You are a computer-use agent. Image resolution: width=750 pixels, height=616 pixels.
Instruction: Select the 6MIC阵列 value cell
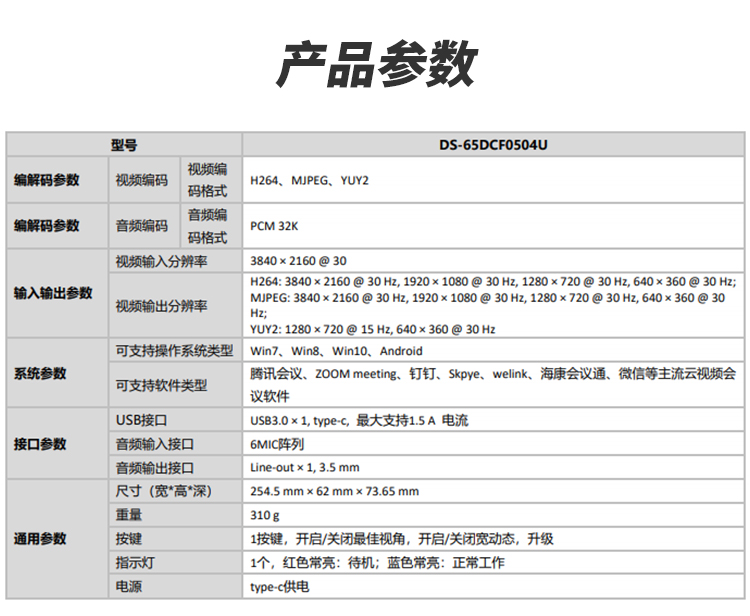(493, 444)
